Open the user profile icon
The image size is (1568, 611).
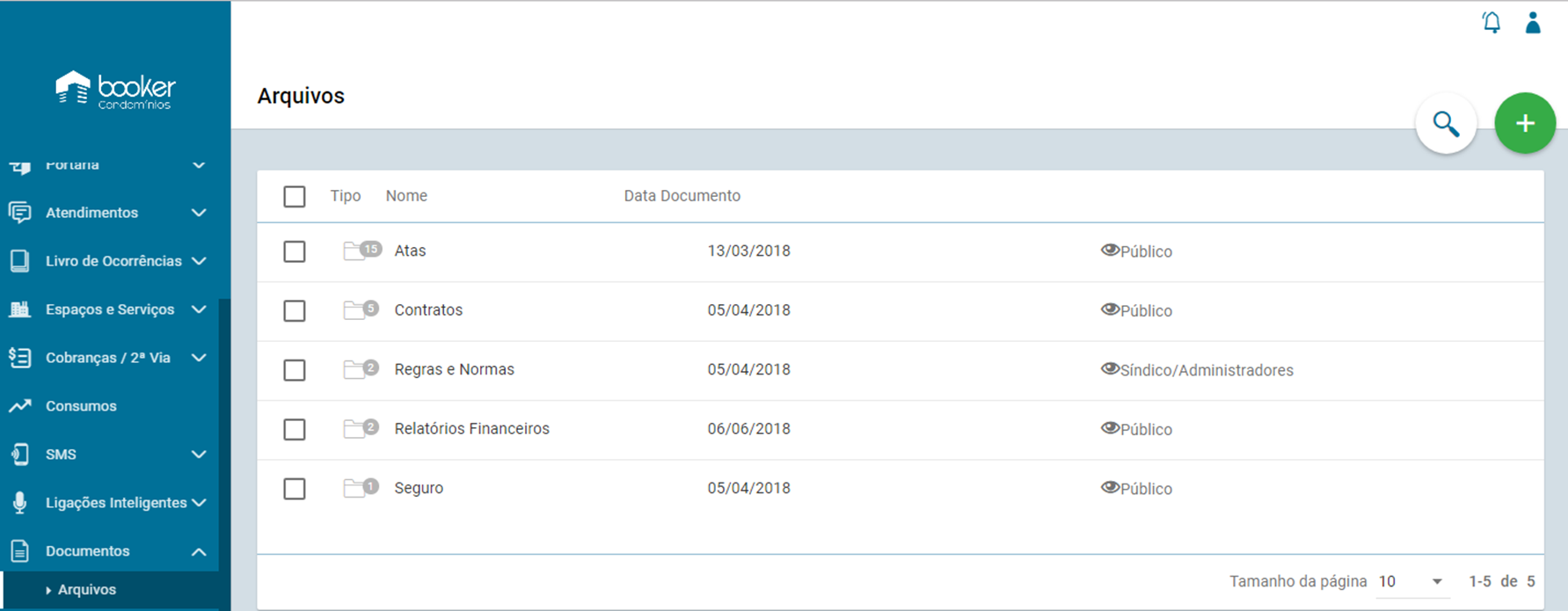1533,22
